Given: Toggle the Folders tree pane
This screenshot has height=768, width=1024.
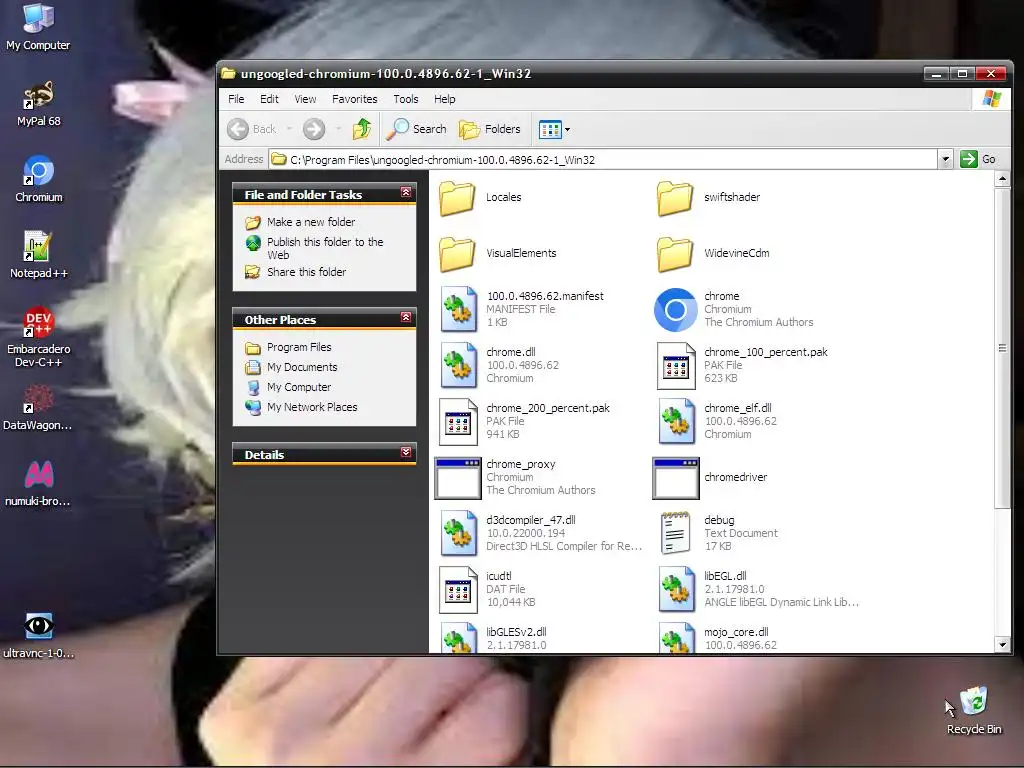Looking at the screenshot, I should pyautogui.click(x=490, y=129).
